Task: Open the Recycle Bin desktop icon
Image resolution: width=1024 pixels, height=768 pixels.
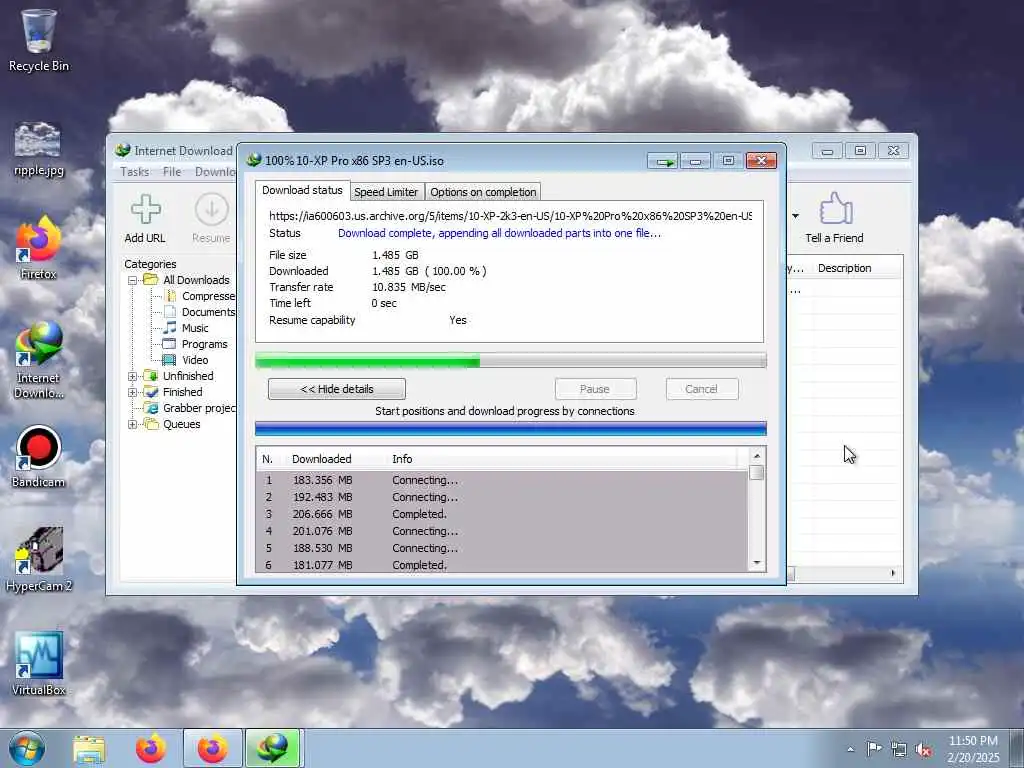Action: click(39, 39)
